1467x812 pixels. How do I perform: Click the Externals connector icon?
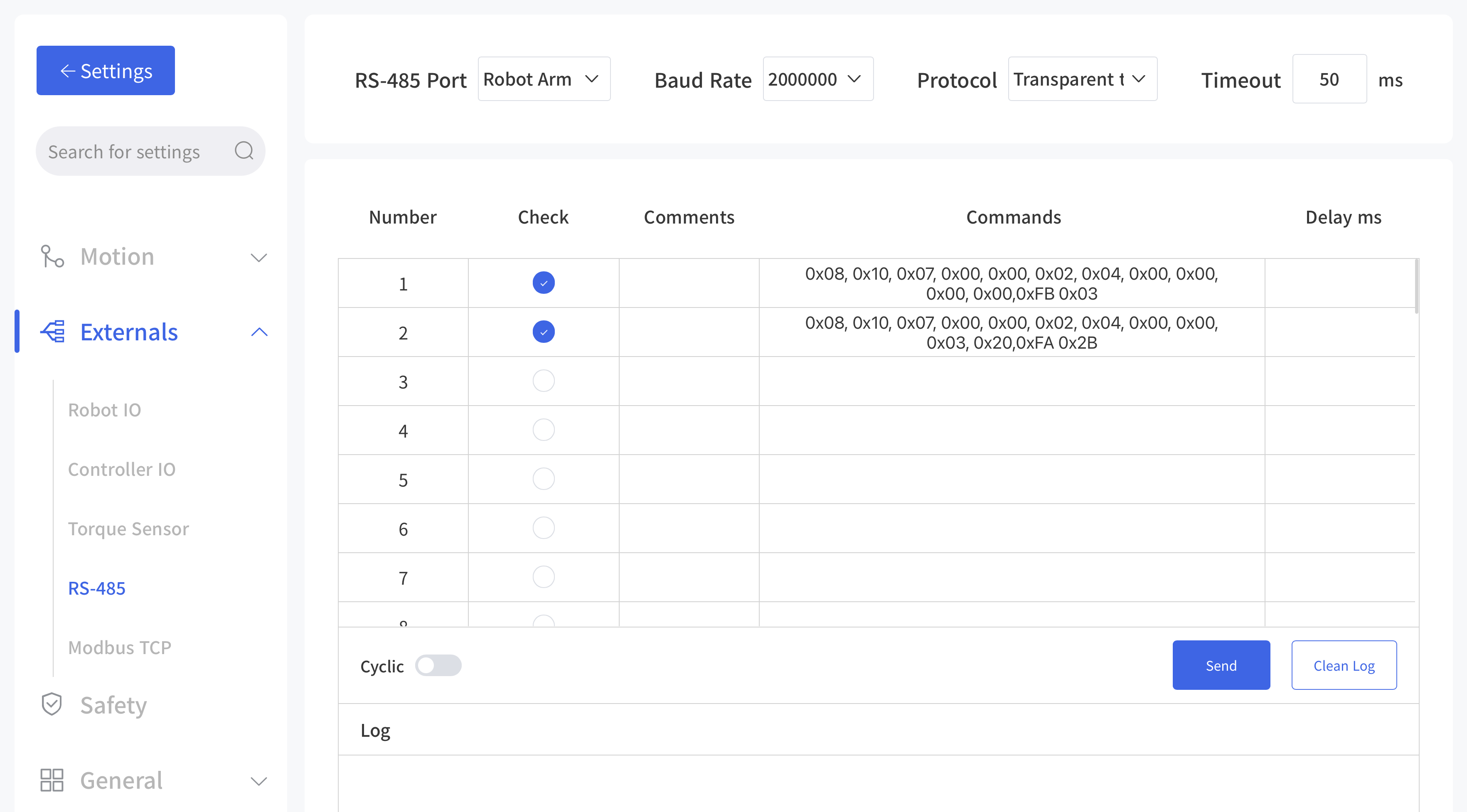click(52, 331)
